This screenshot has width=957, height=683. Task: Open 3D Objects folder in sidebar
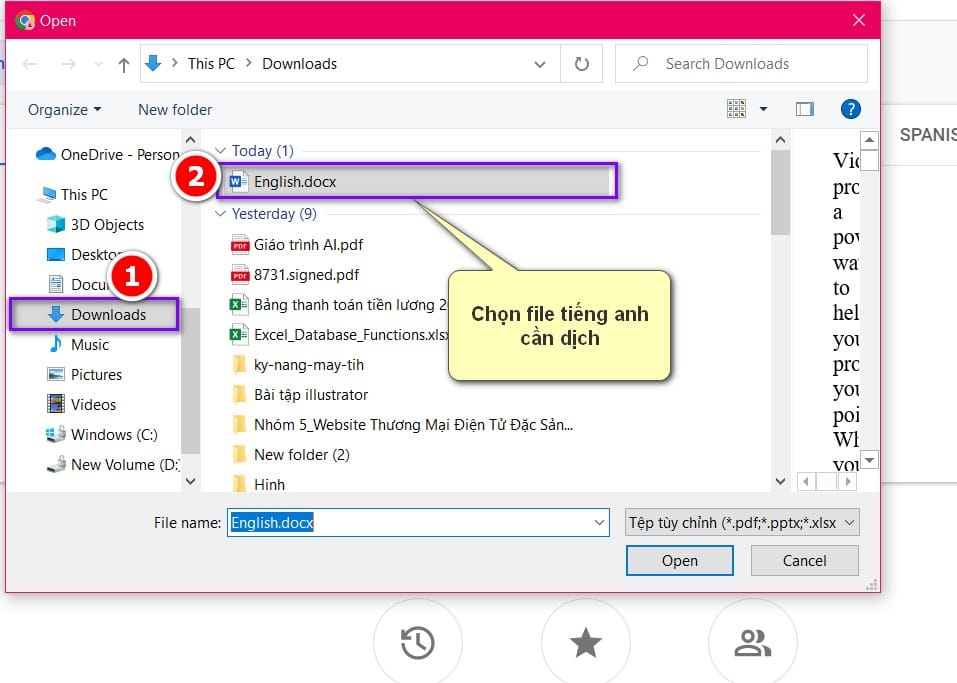96,225
